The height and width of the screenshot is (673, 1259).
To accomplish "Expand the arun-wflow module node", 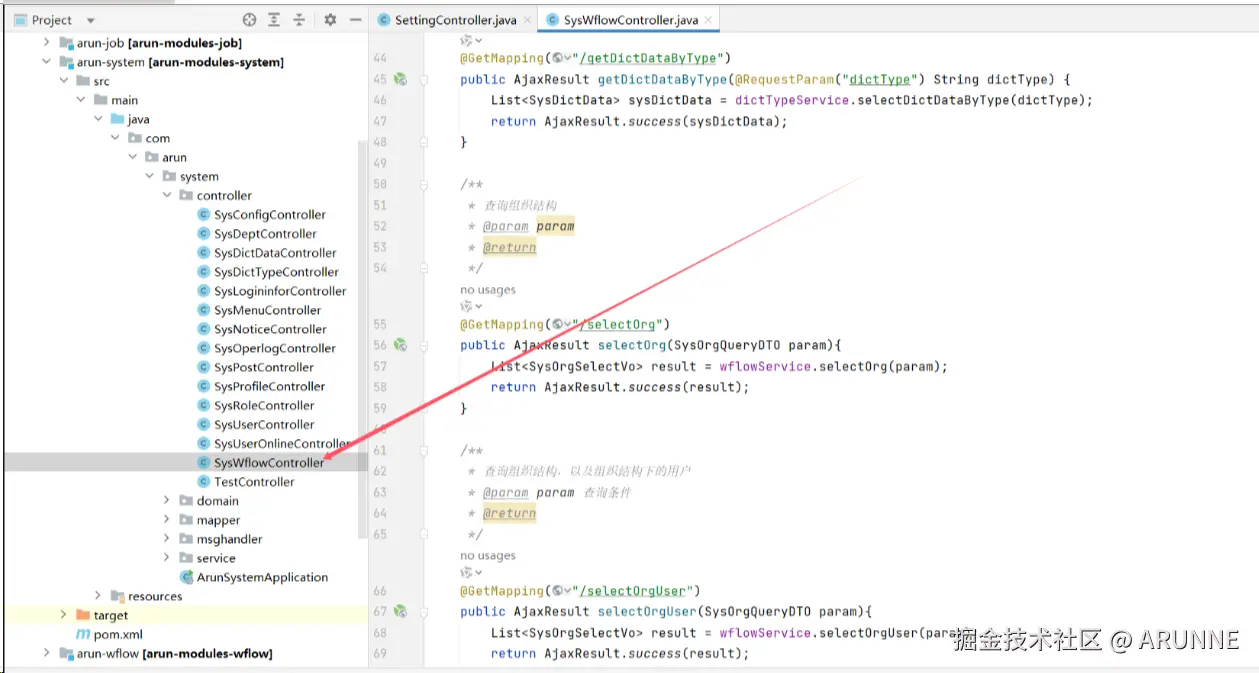I will coord(46,654).
